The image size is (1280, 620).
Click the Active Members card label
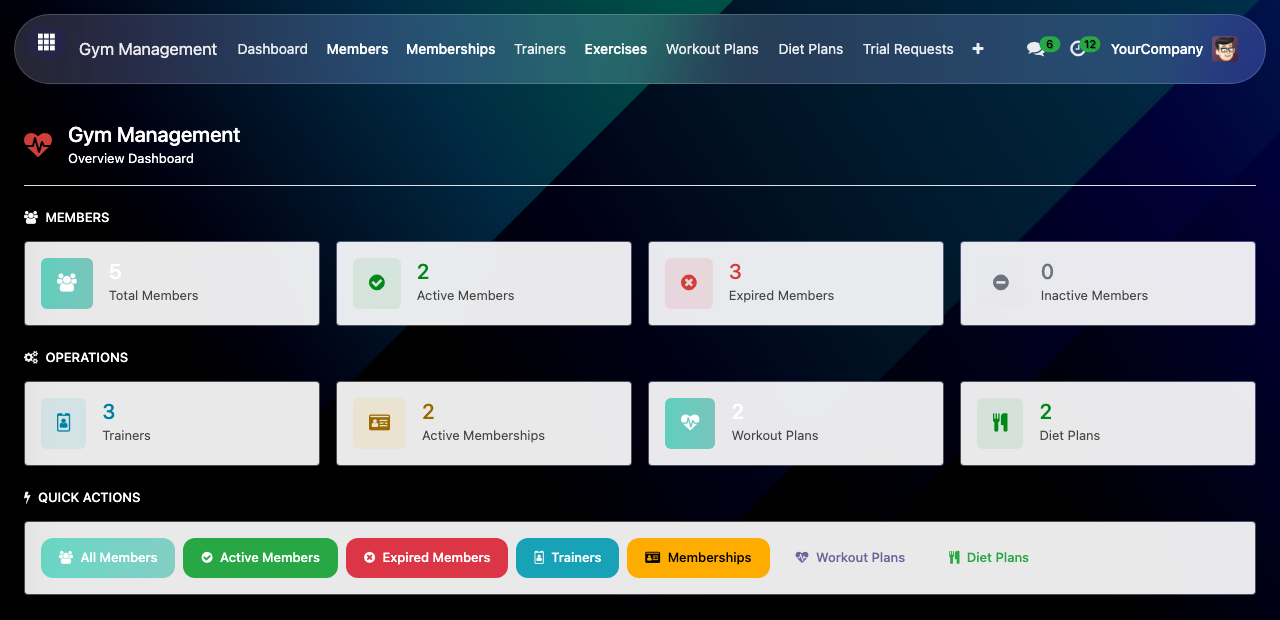pyautogui.click(x=466, y=296)
